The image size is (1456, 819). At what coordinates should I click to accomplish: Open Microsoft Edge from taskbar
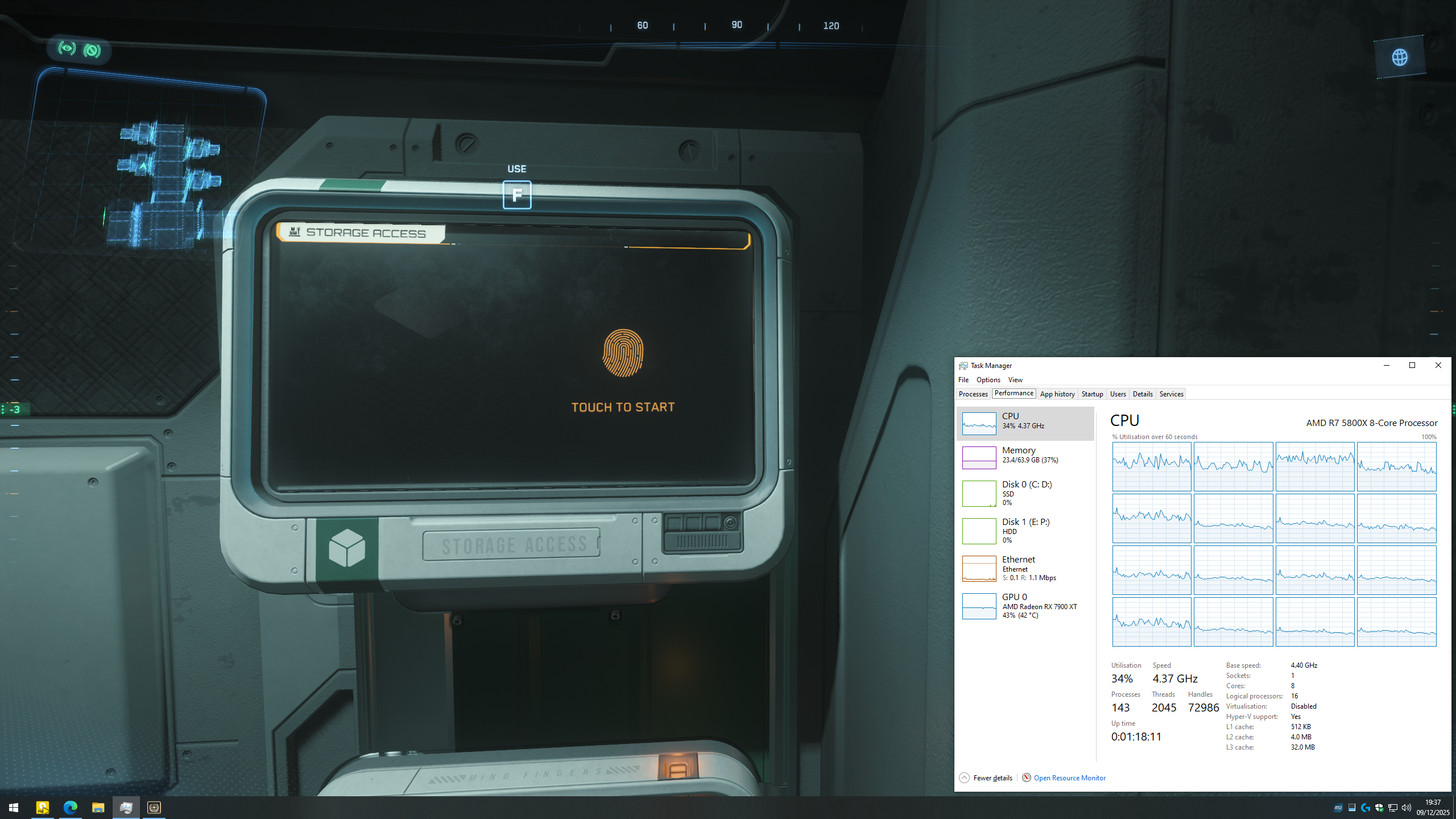[71, 808]
